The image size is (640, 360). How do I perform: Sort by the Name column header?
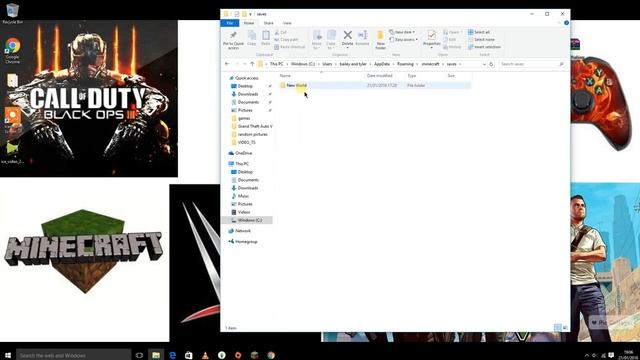coord(285,76)
